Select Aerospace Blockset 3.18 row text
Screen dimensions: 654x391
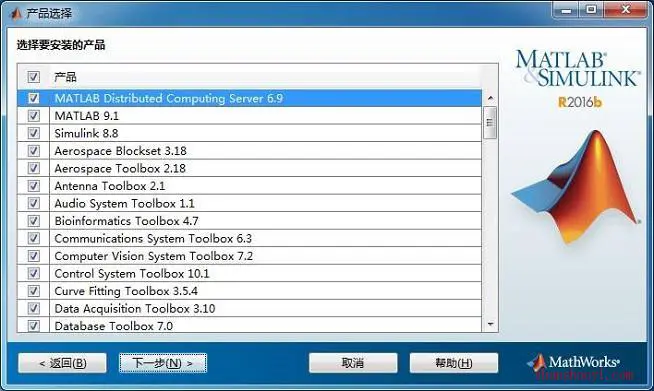tap(121, 151)
